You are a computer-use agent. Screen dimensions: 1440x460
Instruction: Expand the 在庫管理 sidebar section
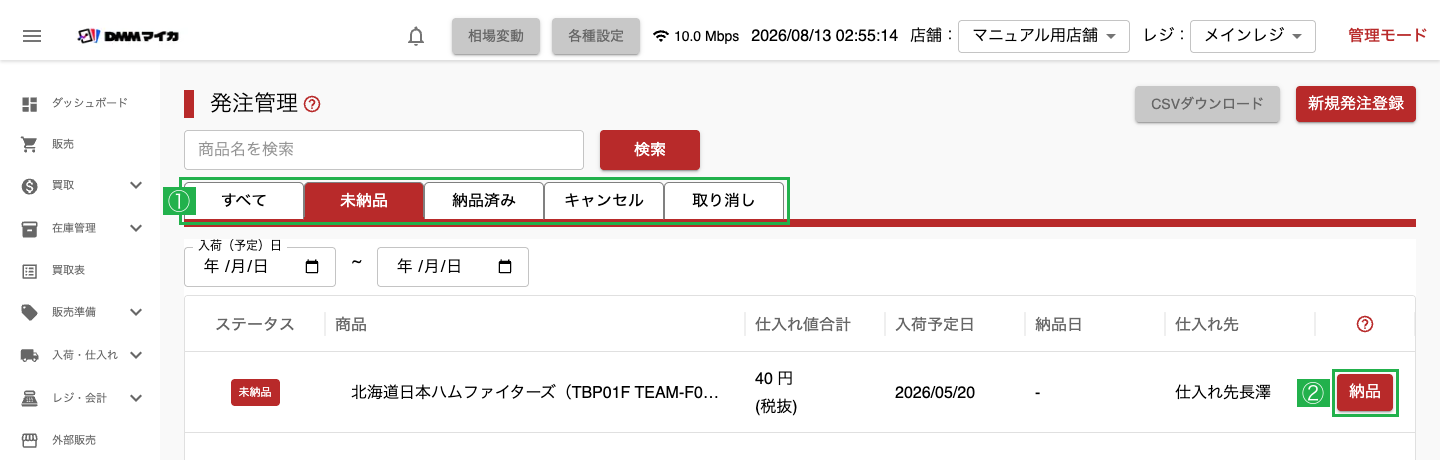137,228
